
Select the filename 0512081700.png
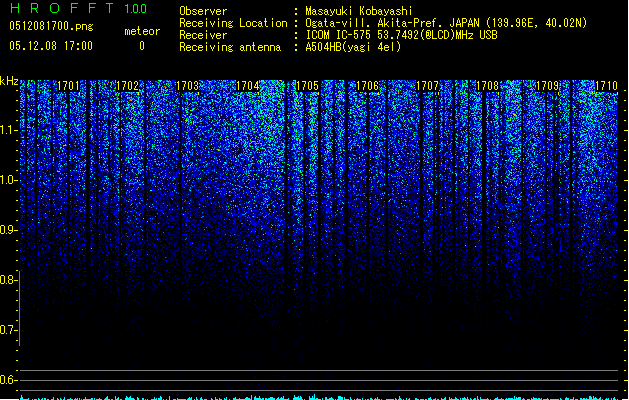point(51,26)
